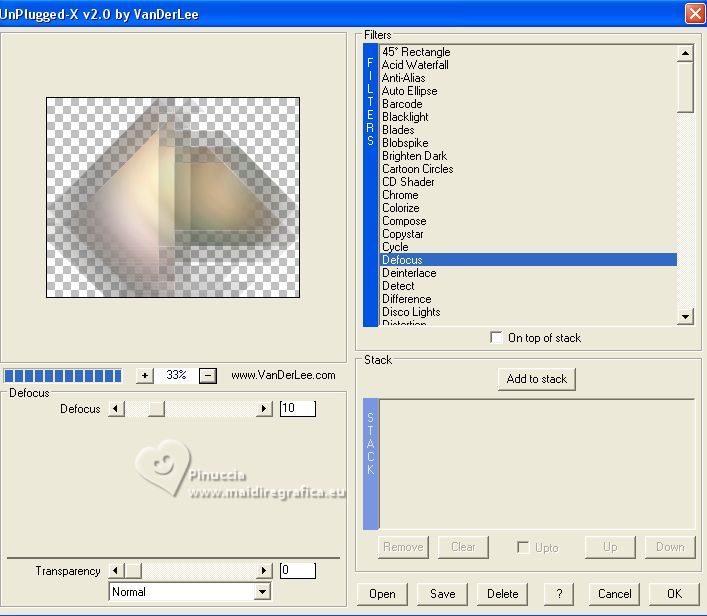Click the Defocus value input field
This screenshot has height=616, width=707.
coord(298,409)
